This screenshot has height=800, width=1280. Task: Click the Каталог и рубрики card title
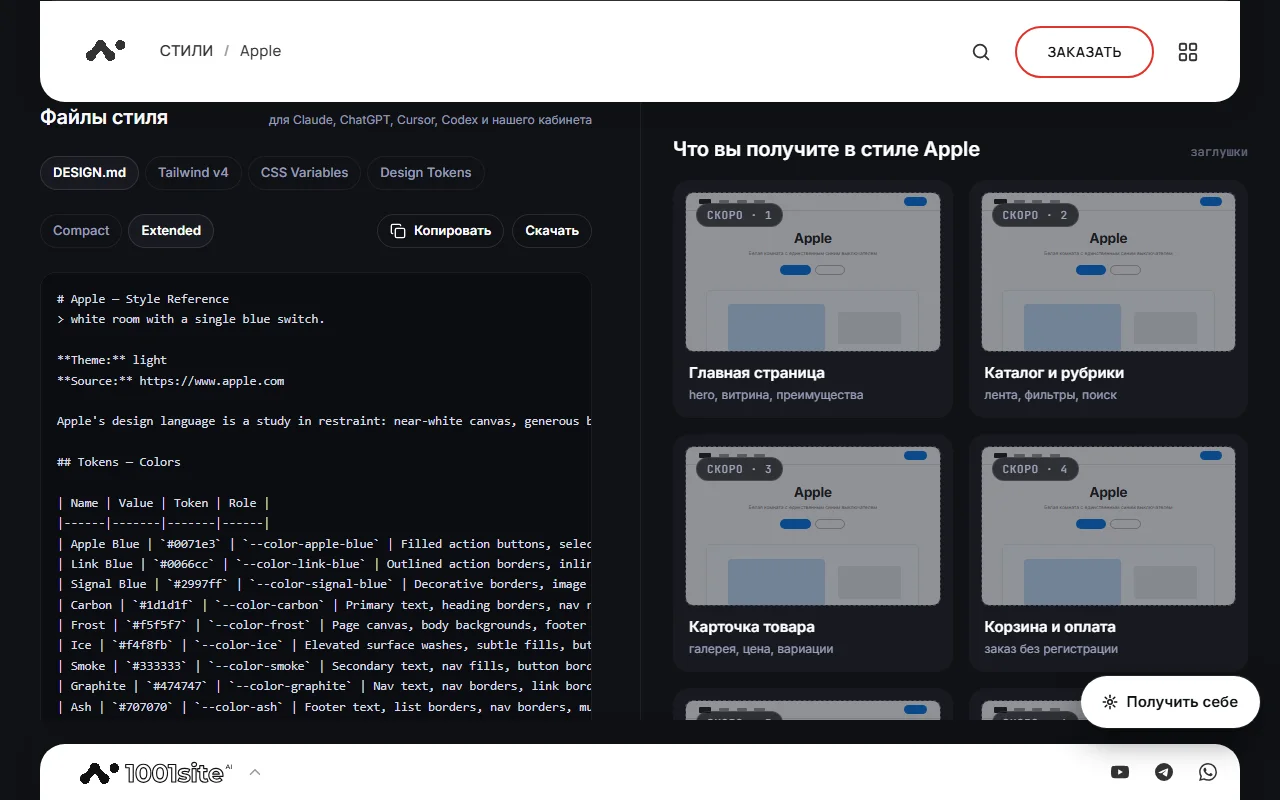[1054, 373]
